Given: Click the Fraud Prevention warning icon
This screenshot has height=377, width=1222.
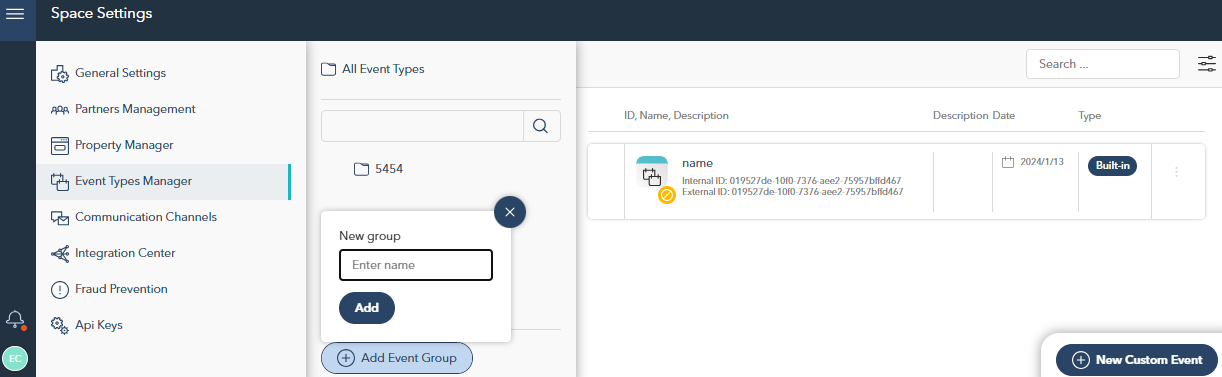Looking at the screenshot, I should 59,289.
